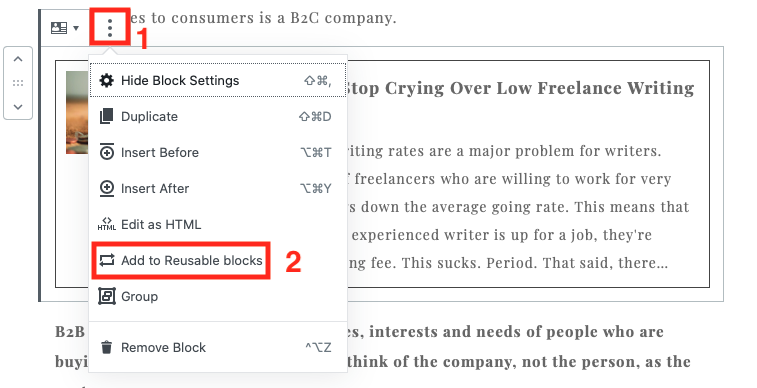Image resolution: width=757 pixels, height=388 pixels.
Task: Click the block drag handle dots
Action: click(18, 83)
